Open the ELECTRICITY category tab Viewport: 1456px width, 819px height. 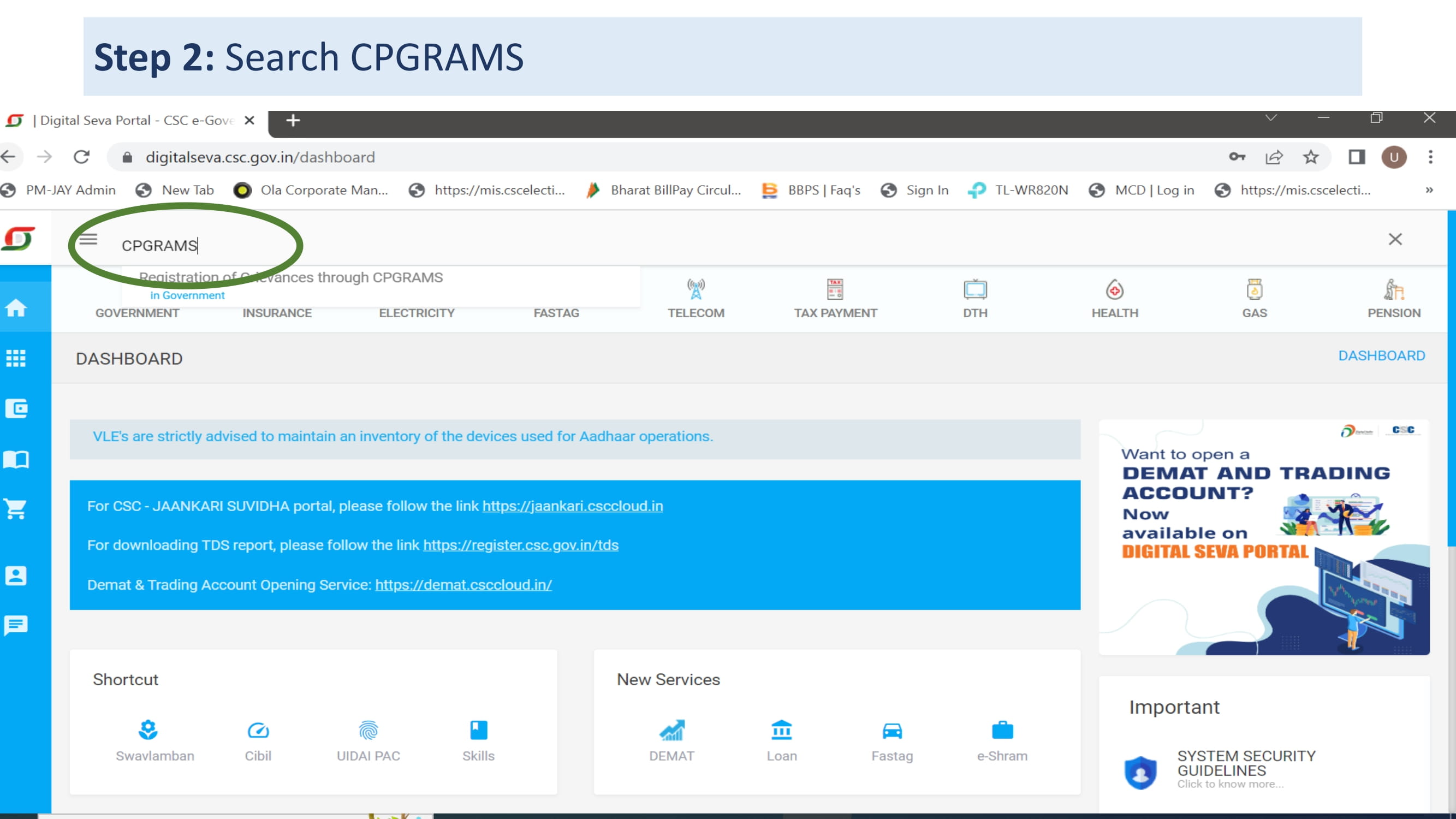click(x=417, y=312)
